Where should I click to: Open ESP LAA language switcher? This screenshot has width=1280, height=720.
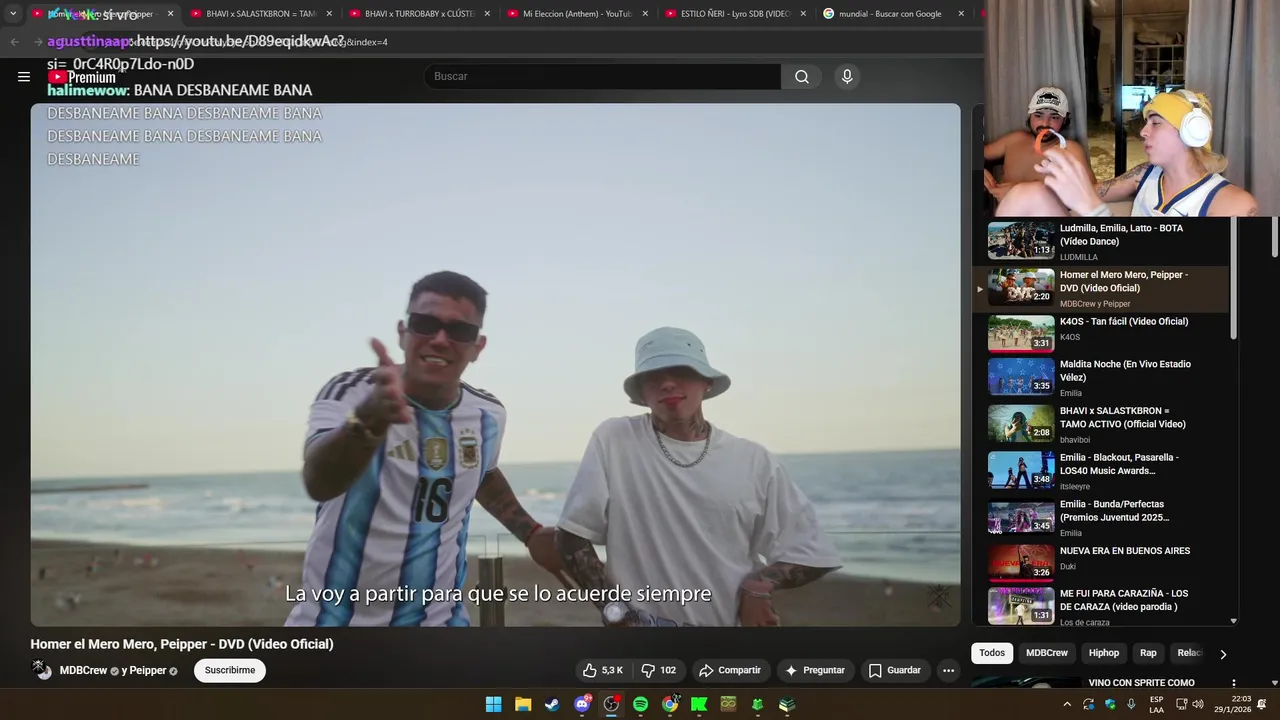pos(1156,704)
